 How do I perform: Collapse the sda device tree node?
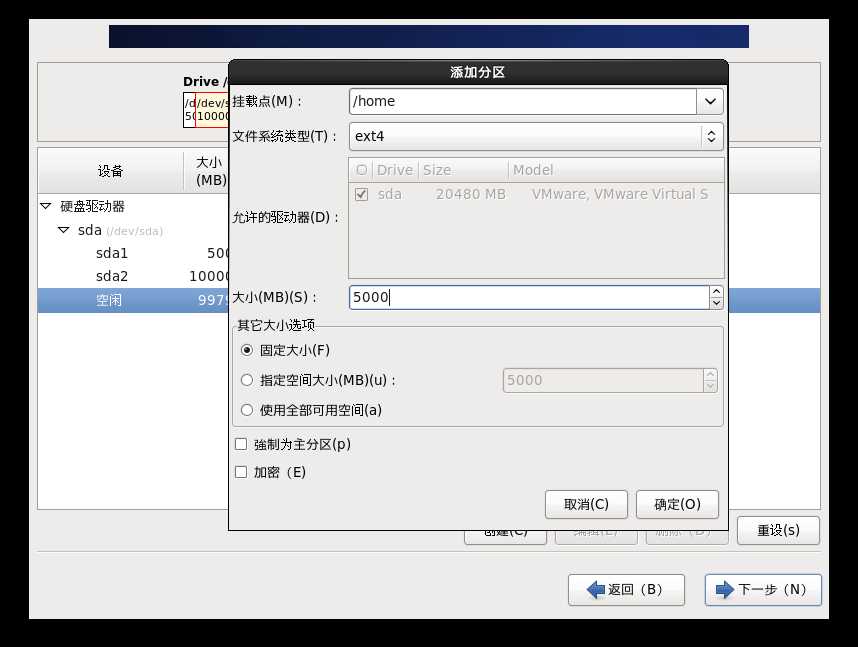63,230
